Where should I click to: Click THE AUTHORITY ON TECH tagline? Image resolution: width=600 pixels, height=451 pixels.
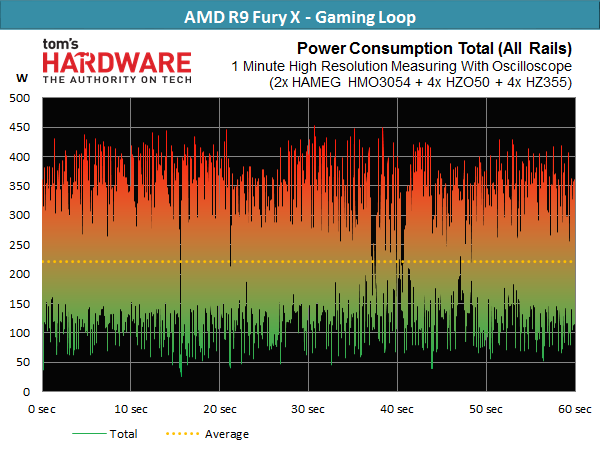coord(117,80)
